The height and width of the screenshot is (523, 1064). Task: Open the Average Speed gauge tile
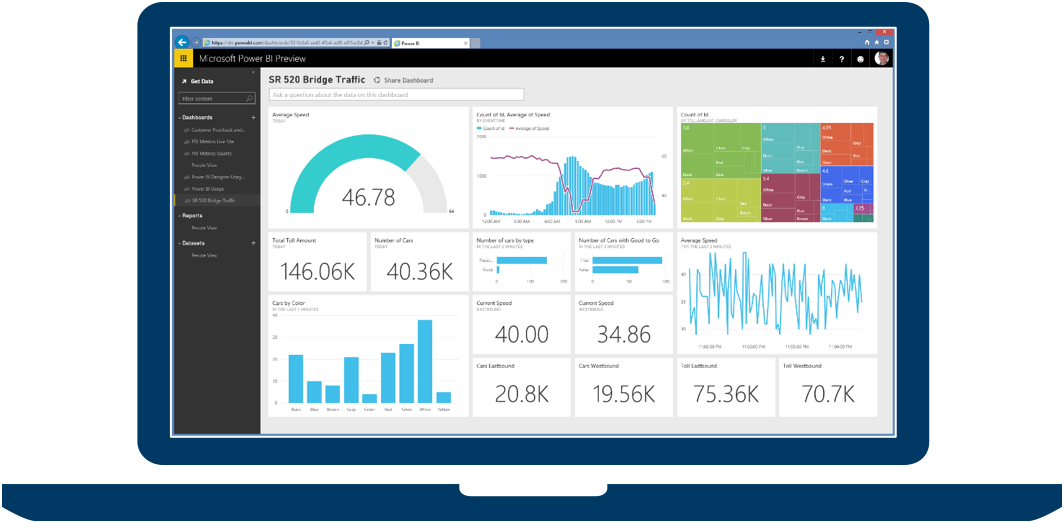click(x=368, y=167)
